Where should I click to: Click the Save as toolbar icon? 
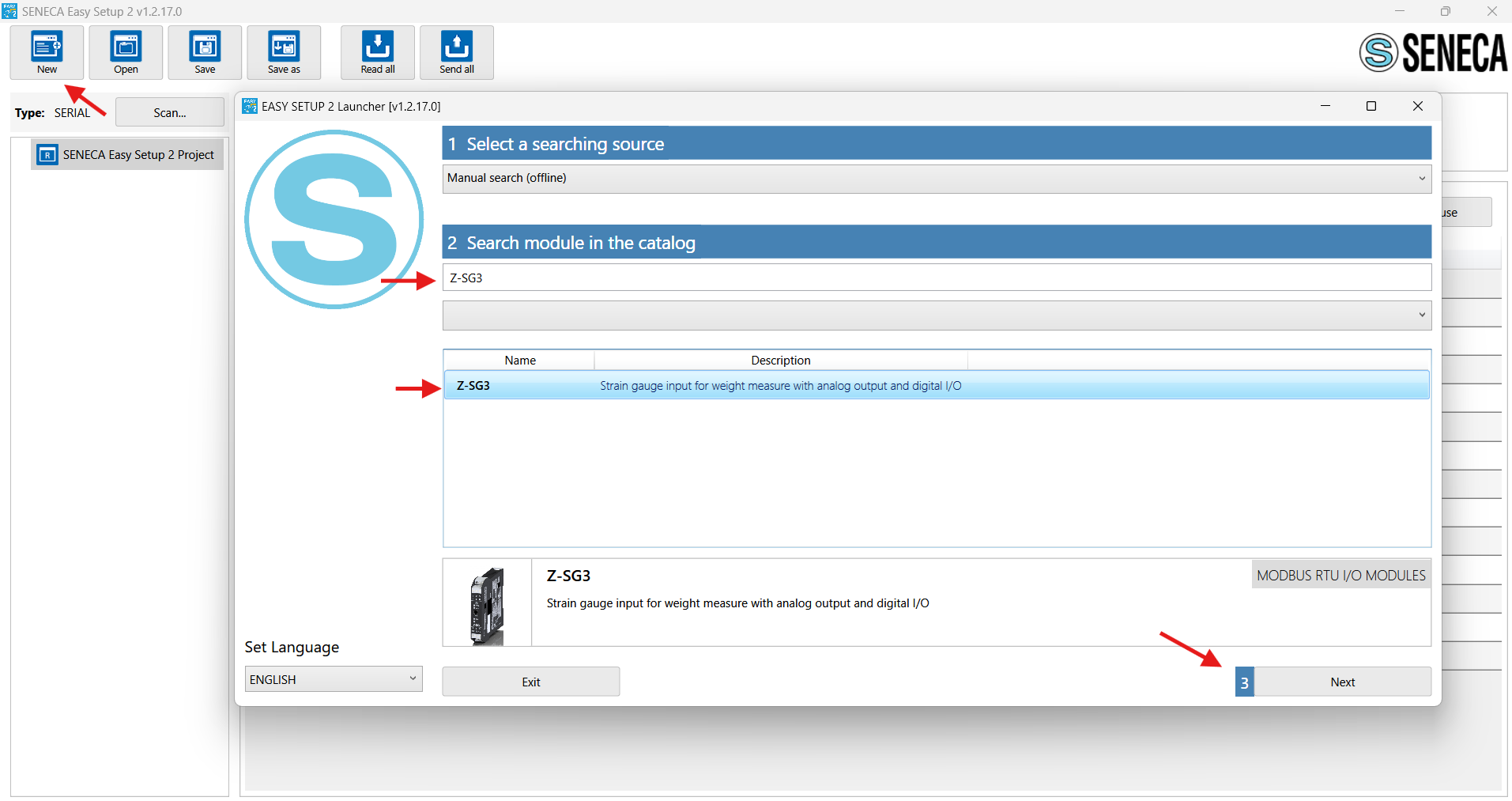pos(284,52)
